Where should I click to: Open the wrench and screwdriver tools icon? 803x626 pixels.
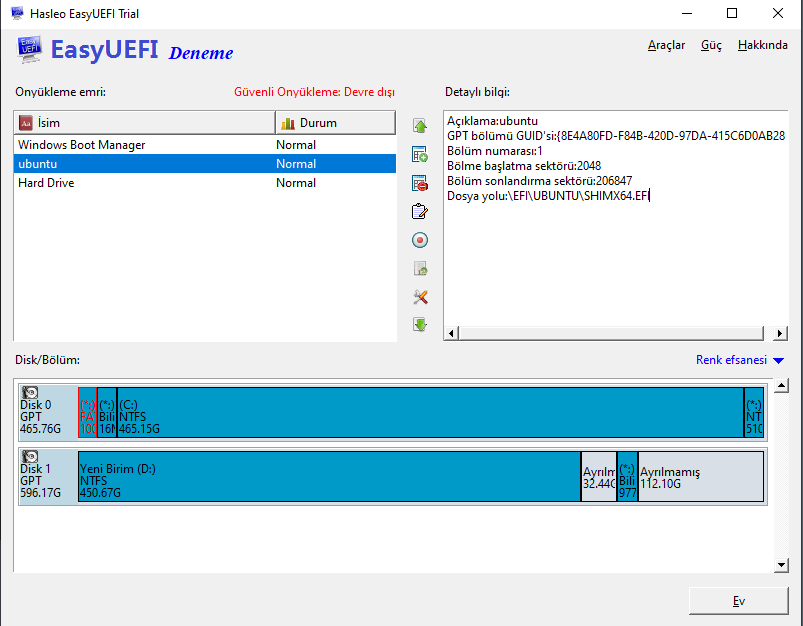pos(420,297)
